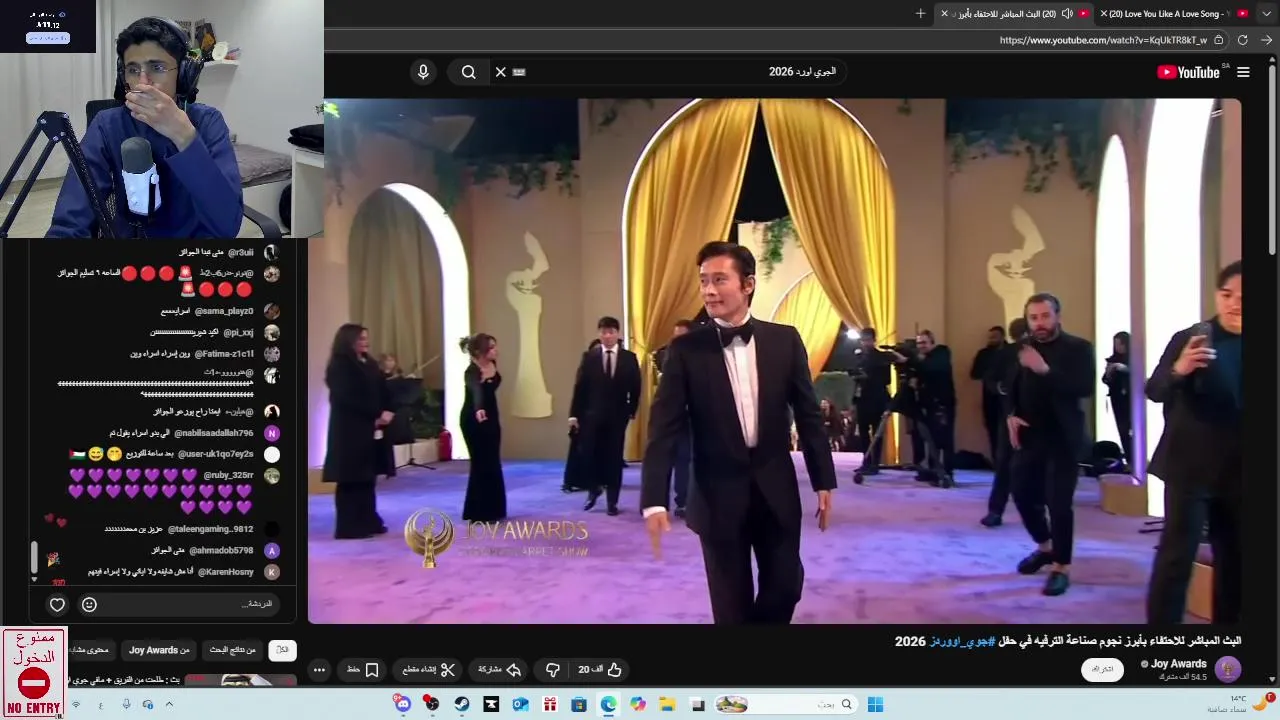Close the live broadcast browser tab
This screenshot has width=1280, height=720.
coord(944,13)
